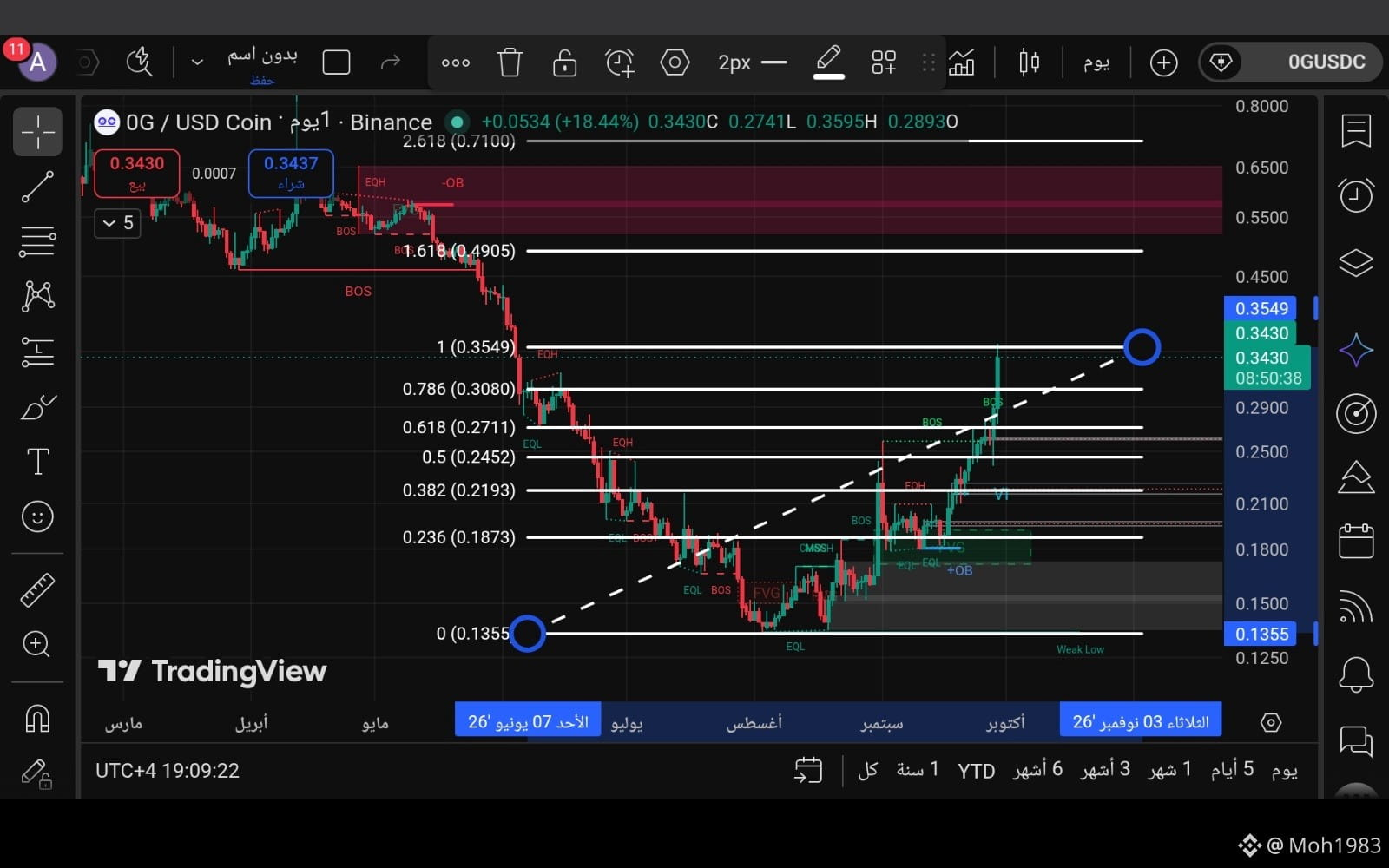Select the trend line drawing tool
This screenshot has width=1389, height=868.
37,186
